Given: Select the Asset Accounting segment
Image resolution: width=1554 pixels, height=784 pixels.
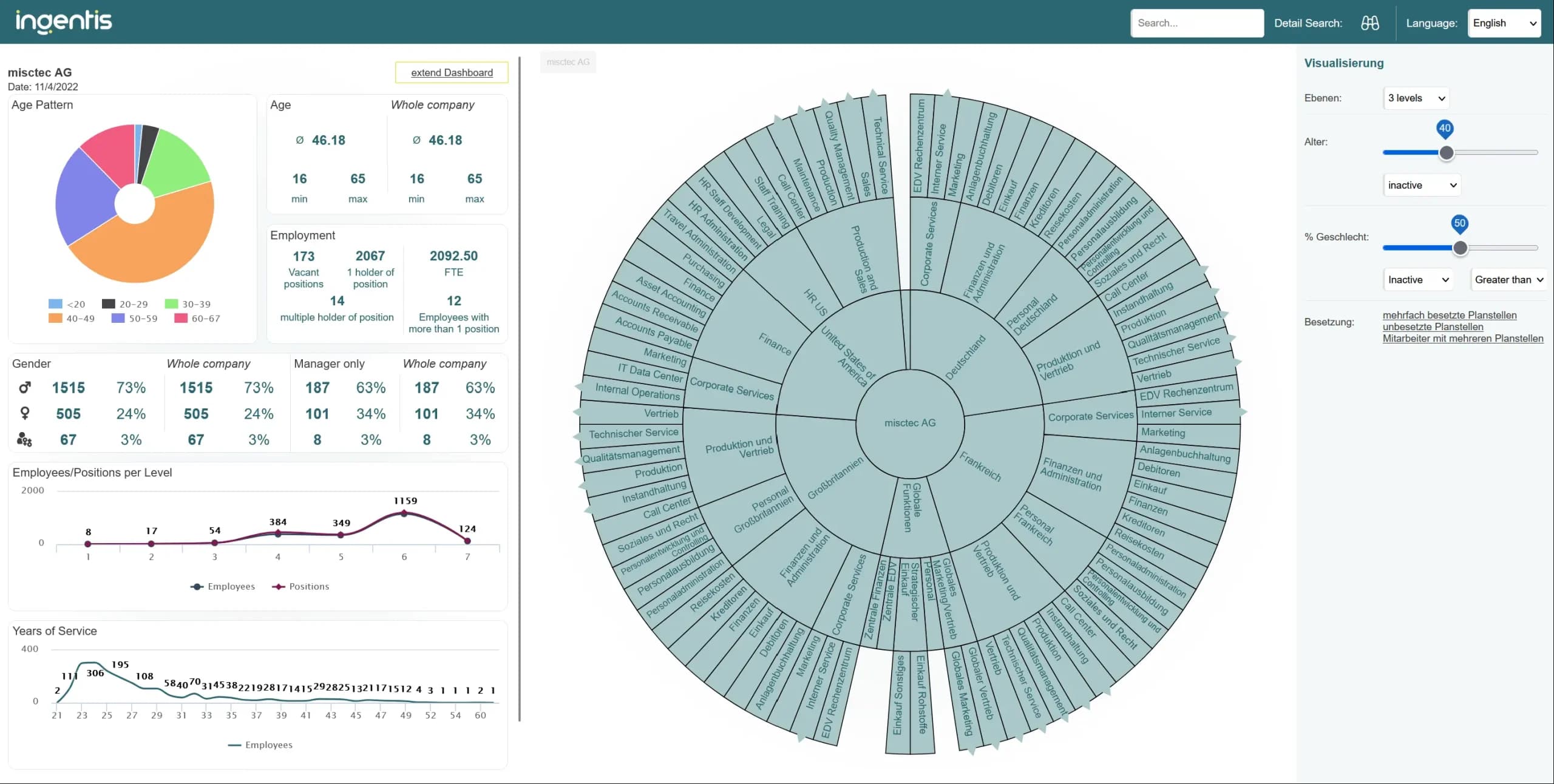Looking at the screenshot, I should (x=671, y=296).
